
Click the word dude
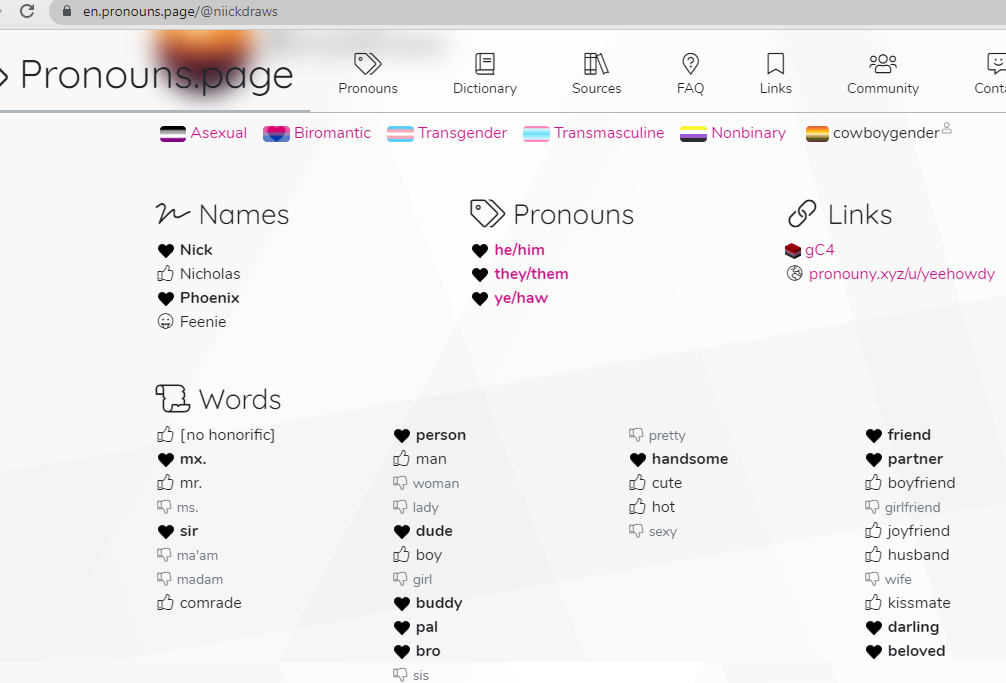(434, 531)
